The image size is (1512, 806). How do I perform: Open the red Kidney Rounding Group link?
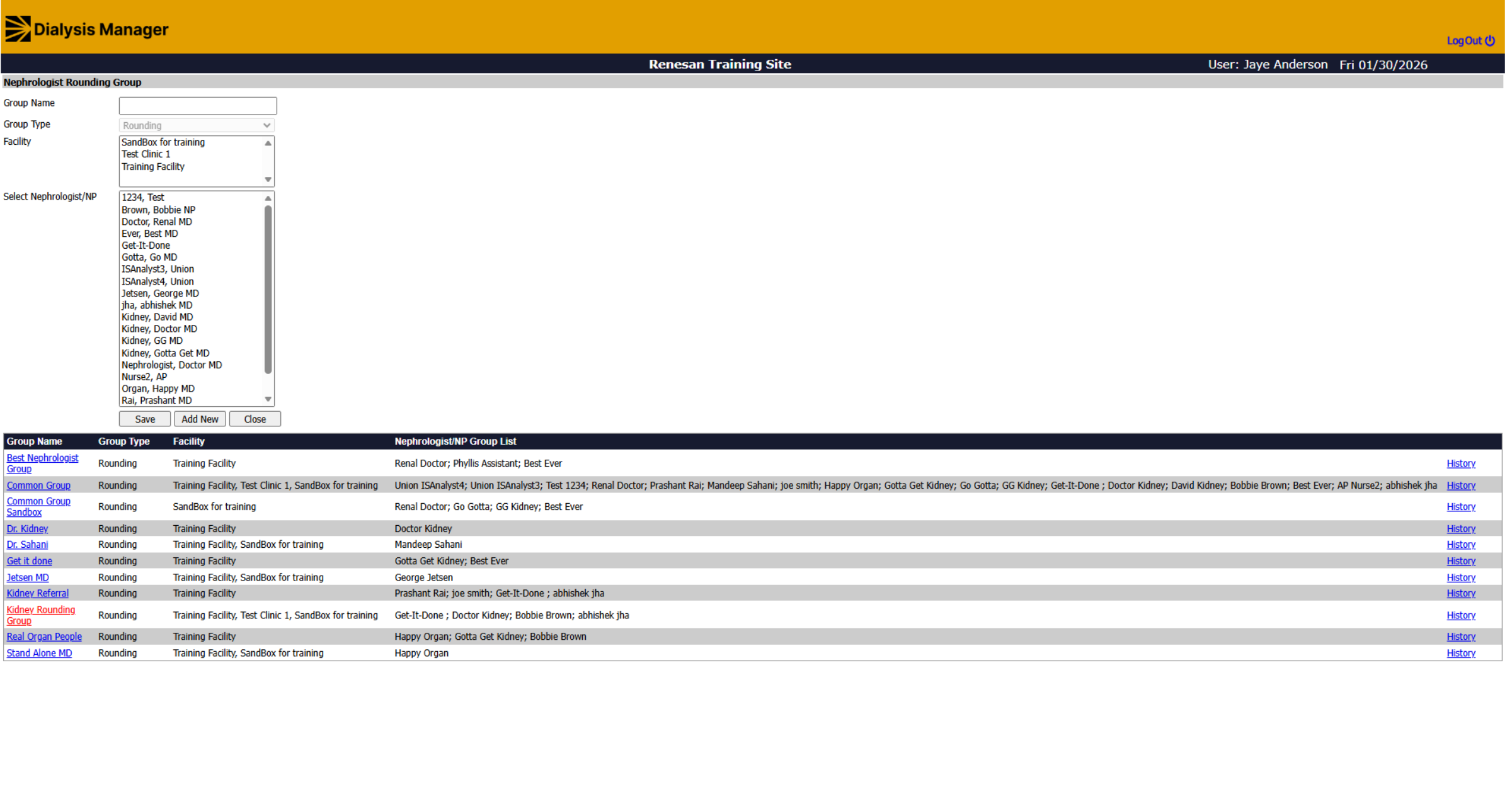click(x=41, y=615)
